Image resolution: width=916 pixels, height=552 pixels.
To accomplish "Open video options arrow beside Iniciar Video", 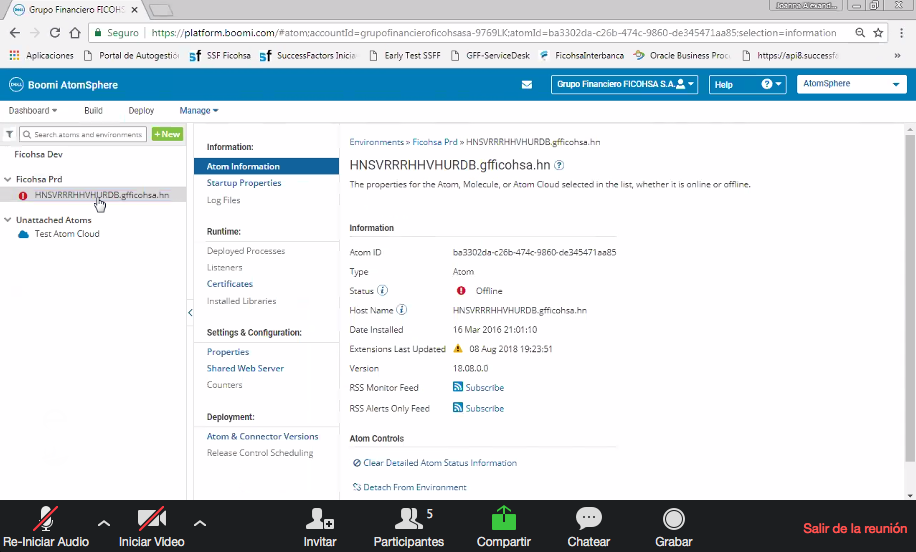I will (200, 523).
